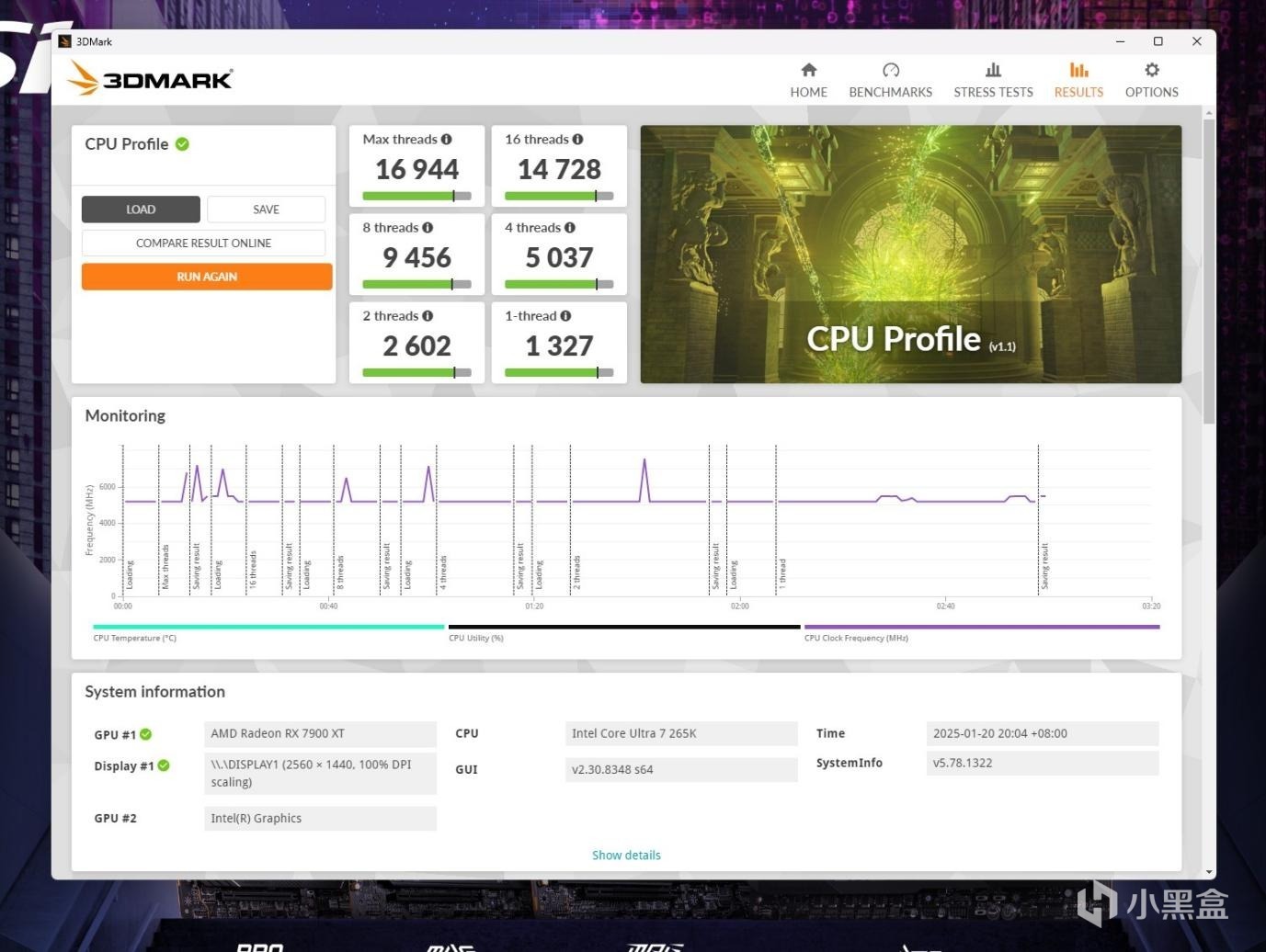Click the orange Results chart icon
The height and width of the screenshot is (952, 1266).
(x=1079, y=70)
